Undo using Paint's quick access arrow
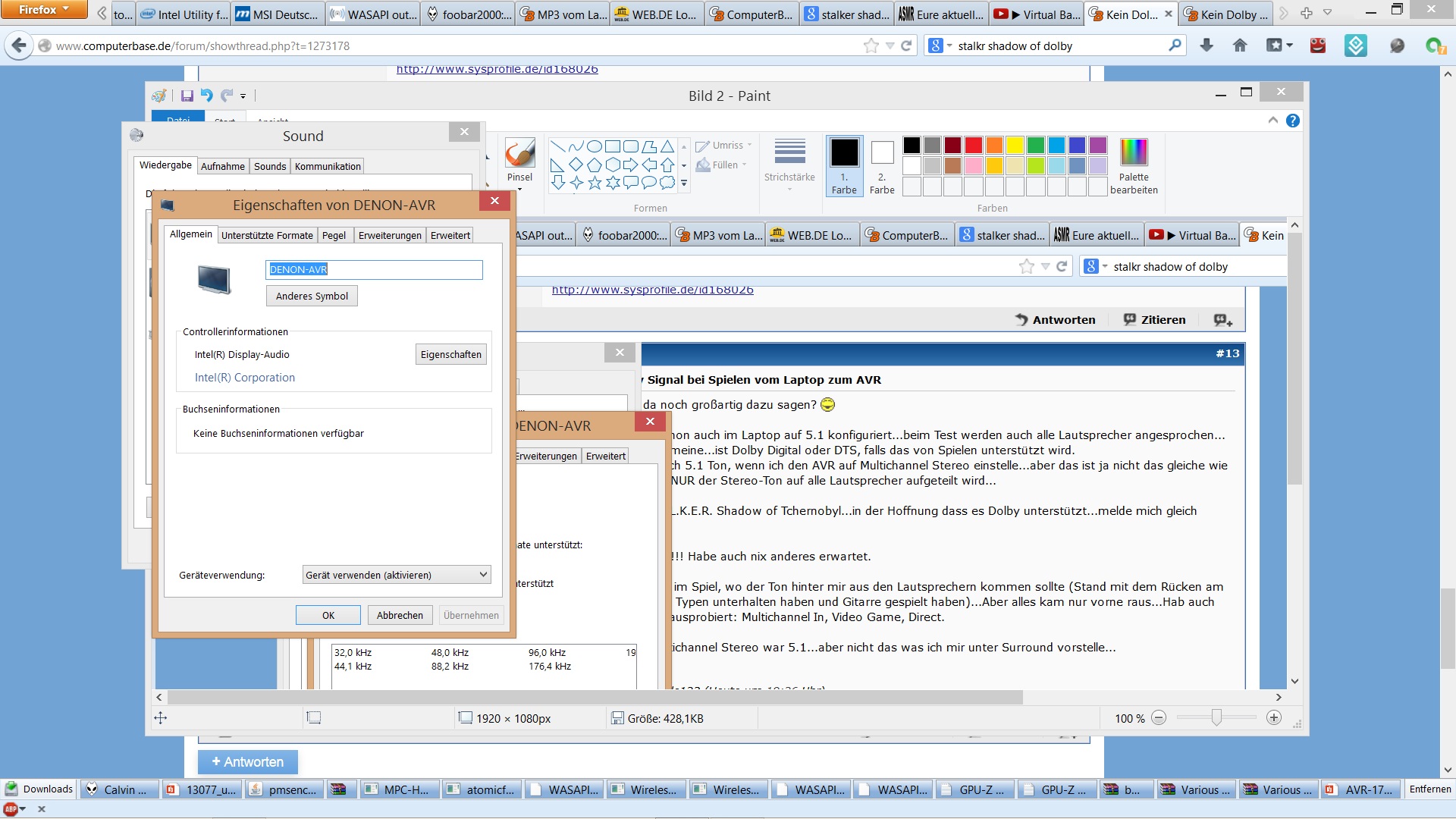The height and width of the screenshot is (819, 1456). click(206, 96)
